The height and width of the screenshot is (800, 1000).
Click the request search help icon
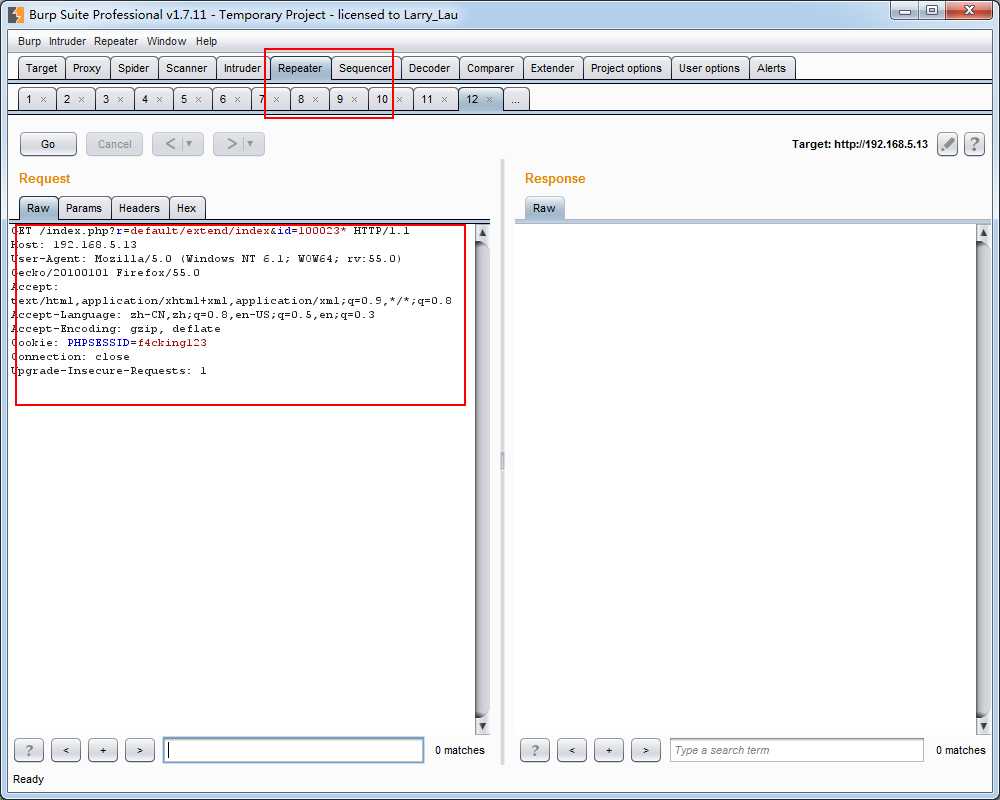click(29, 750)
